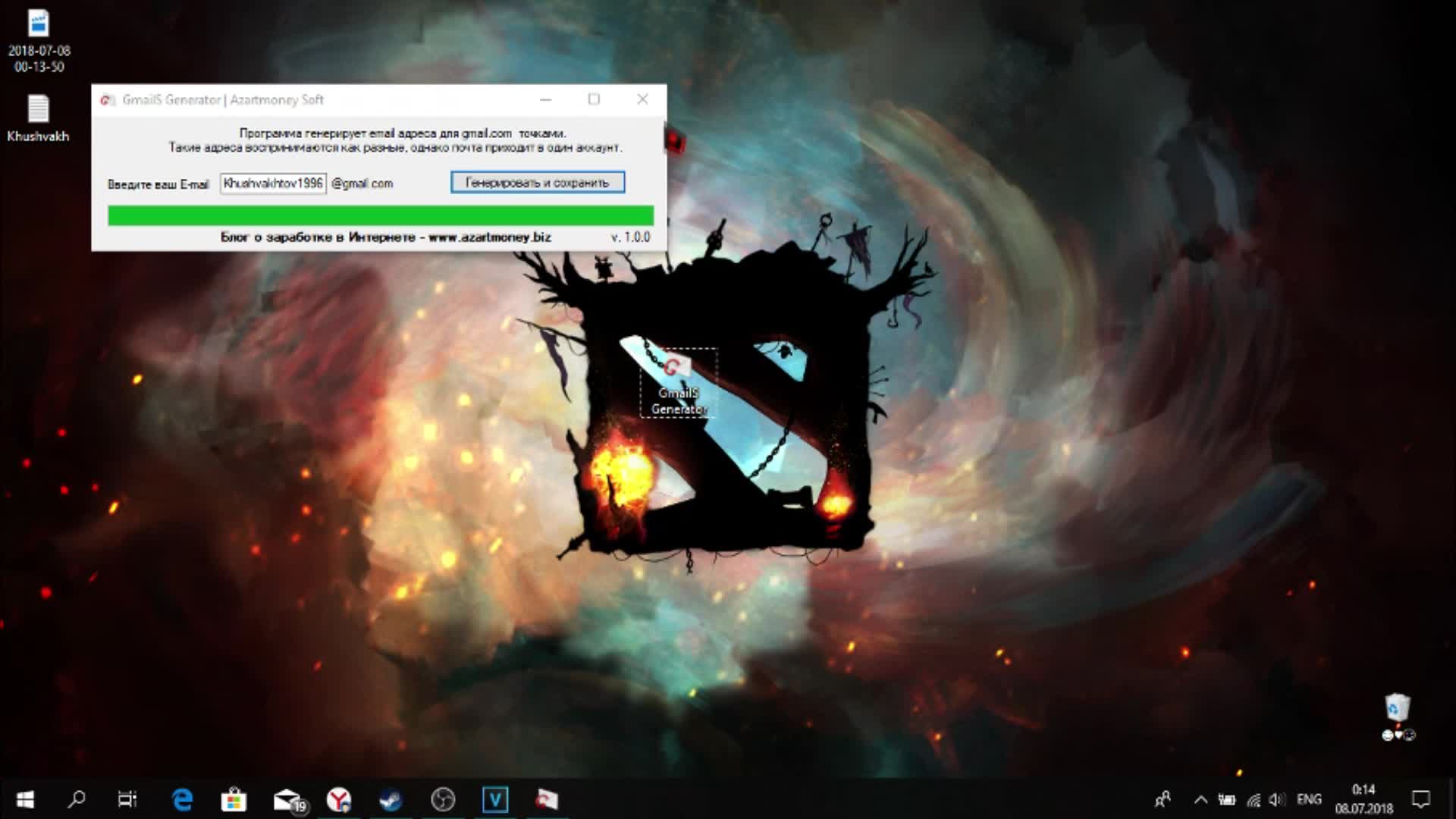The width and height of the screenshot is (1456, 819).
Task: Open the Windows Start menu
Action: [25, 799]
